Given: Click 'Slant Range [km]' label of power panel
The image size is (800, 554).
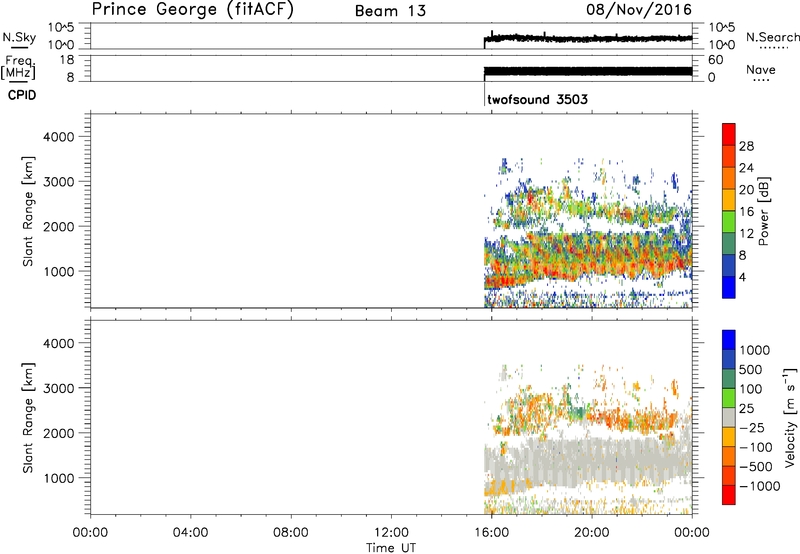Looking at the screenshot, I should 28,211.
